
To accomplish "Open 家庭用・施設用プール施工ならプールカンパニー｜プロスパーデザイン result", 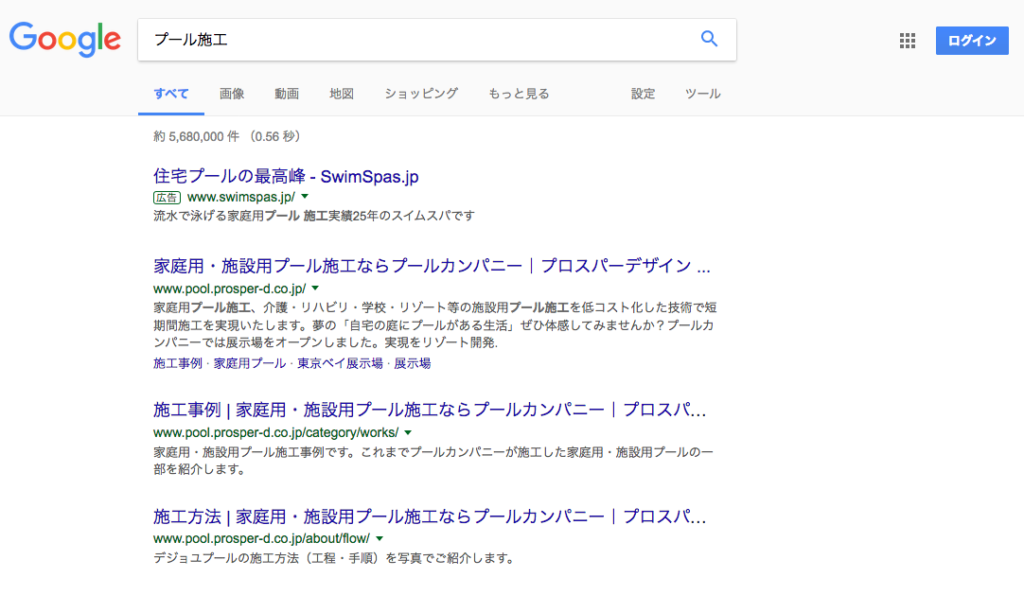I will (432, 266).
